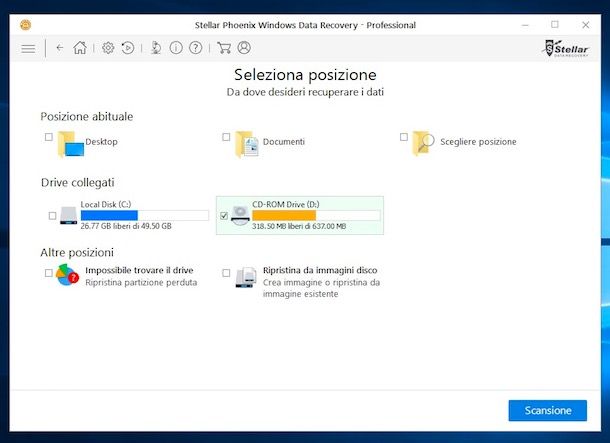
Task: Click the microscope tool icon
Action: point(156,48)
